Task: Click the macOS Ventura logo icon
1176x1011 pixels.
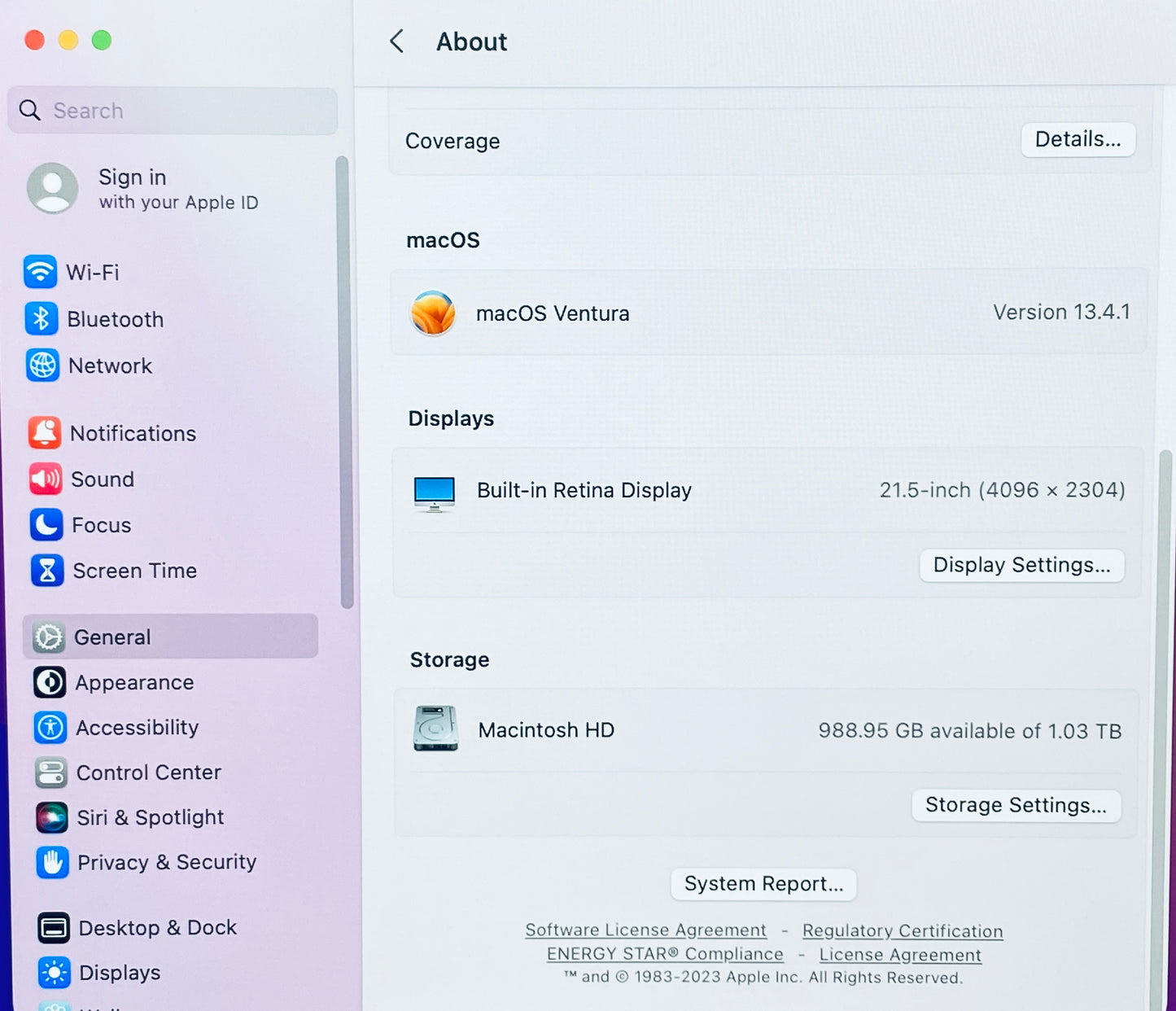Action: [x=433, y=313]
